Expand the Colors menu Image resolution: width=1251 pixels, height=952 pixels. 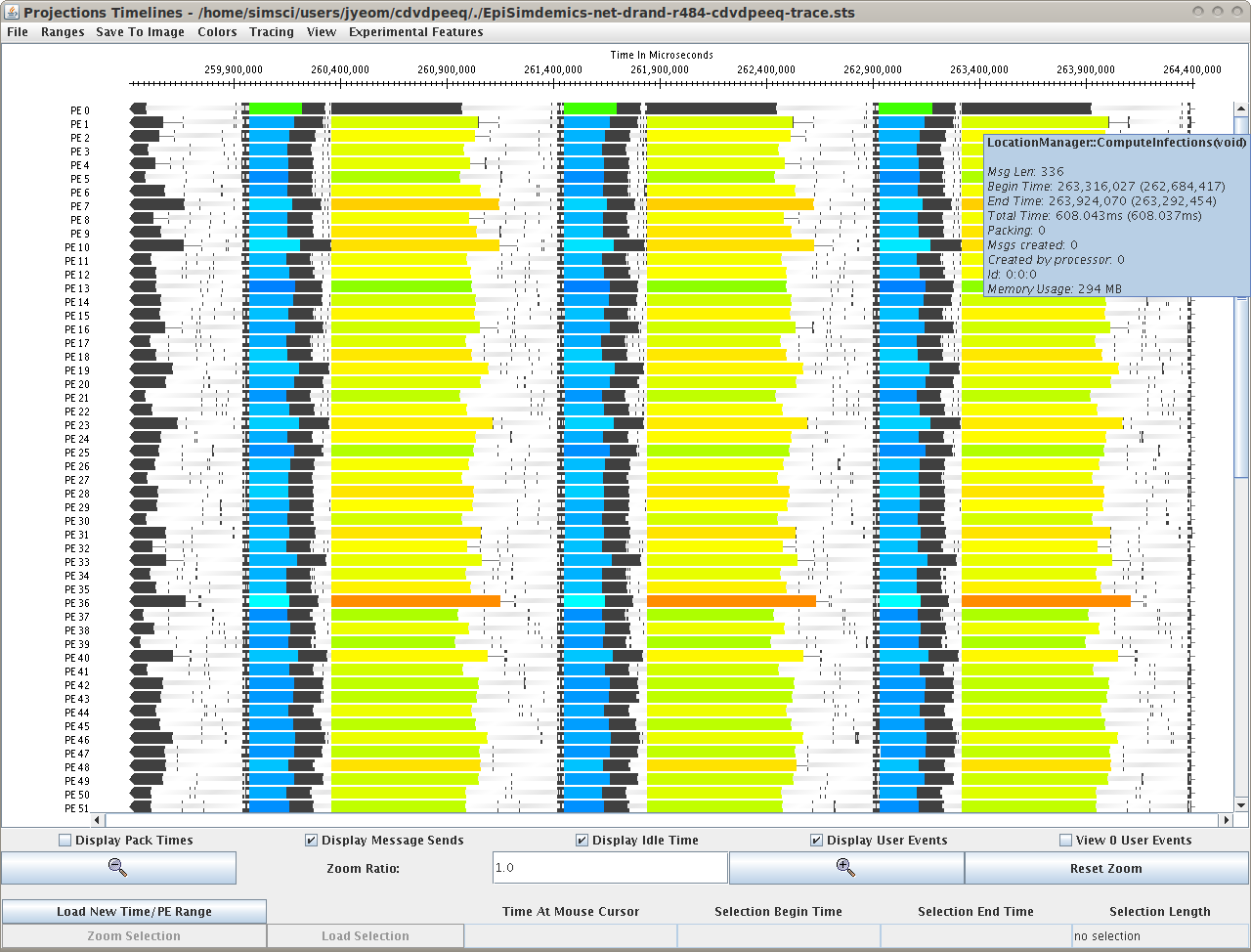(217, 32)
